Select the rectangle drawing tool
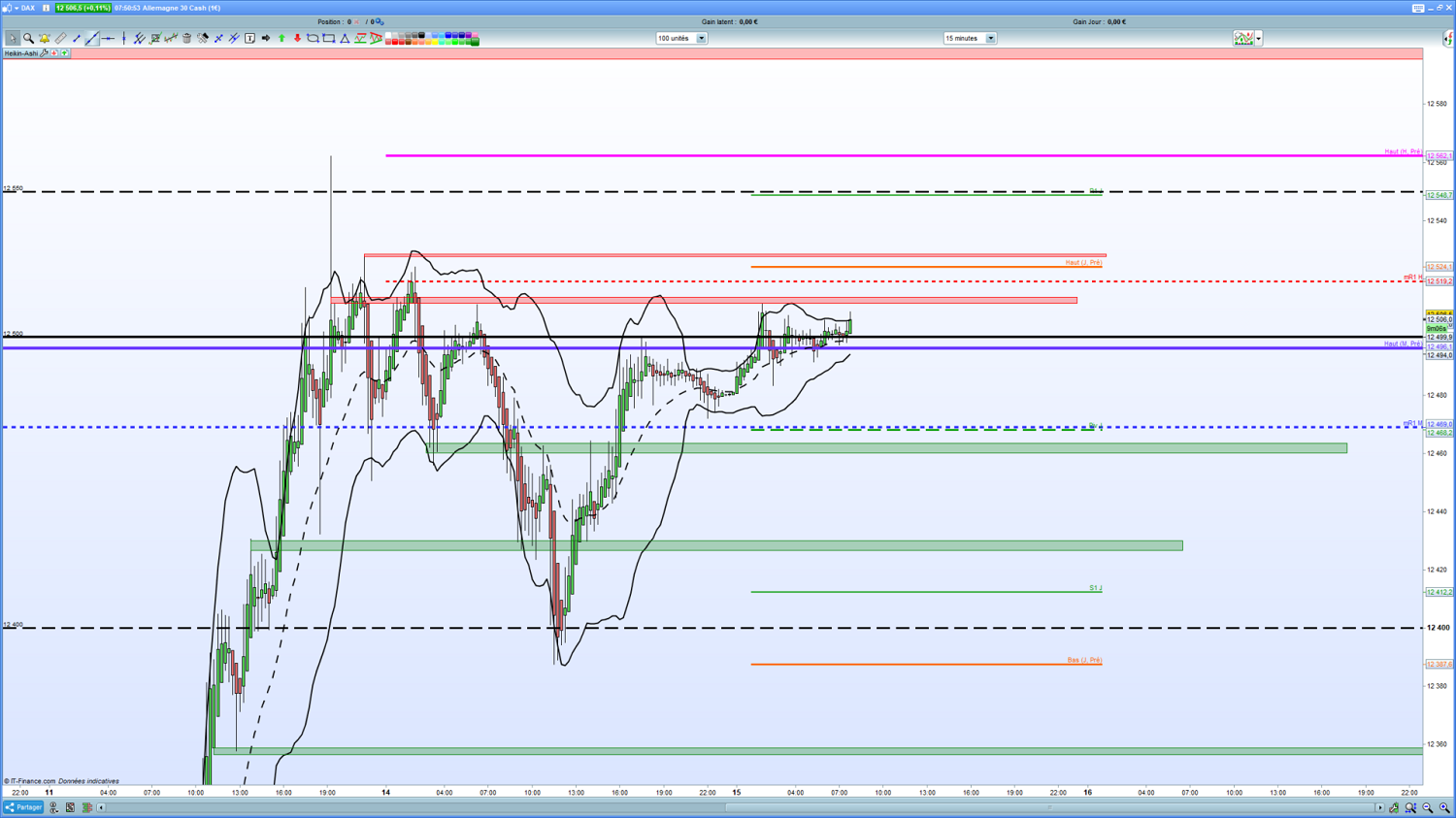Viewport: 1456px width, 818px height. (329, 39)
